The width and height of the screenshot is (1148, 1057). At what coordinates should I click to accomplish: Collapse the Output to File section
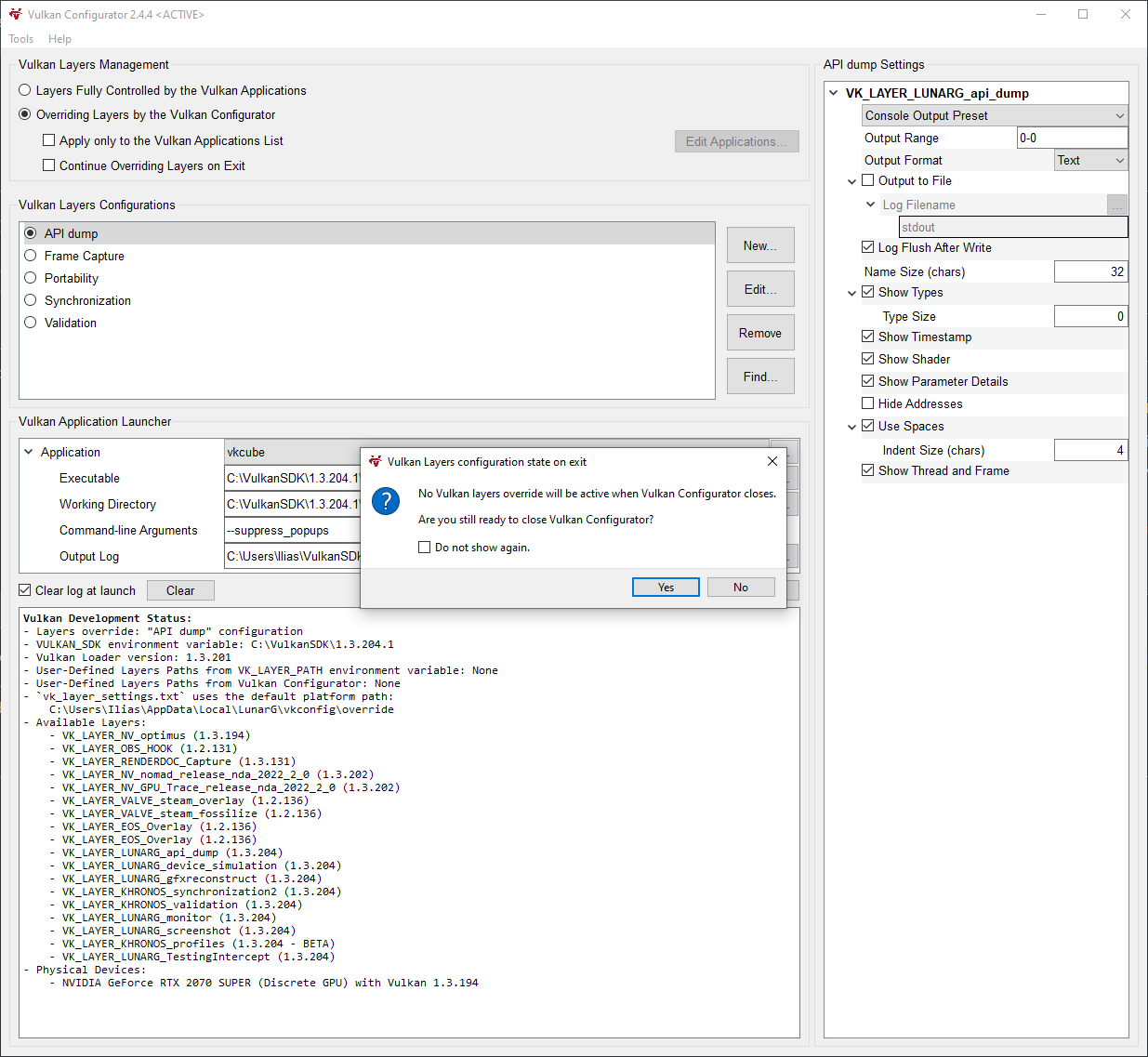[x=852, y=180]
